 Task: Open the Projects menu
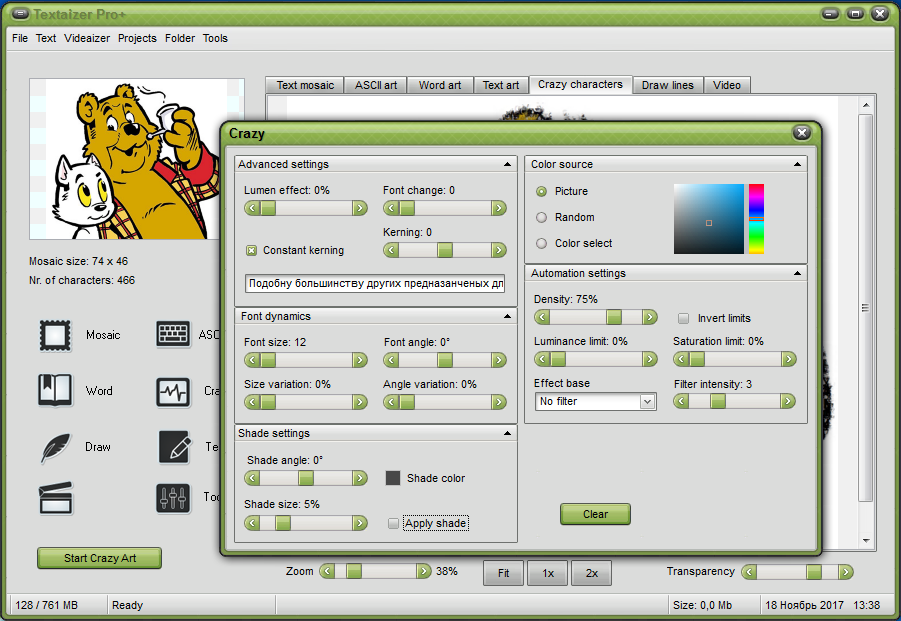click(137, 38)
